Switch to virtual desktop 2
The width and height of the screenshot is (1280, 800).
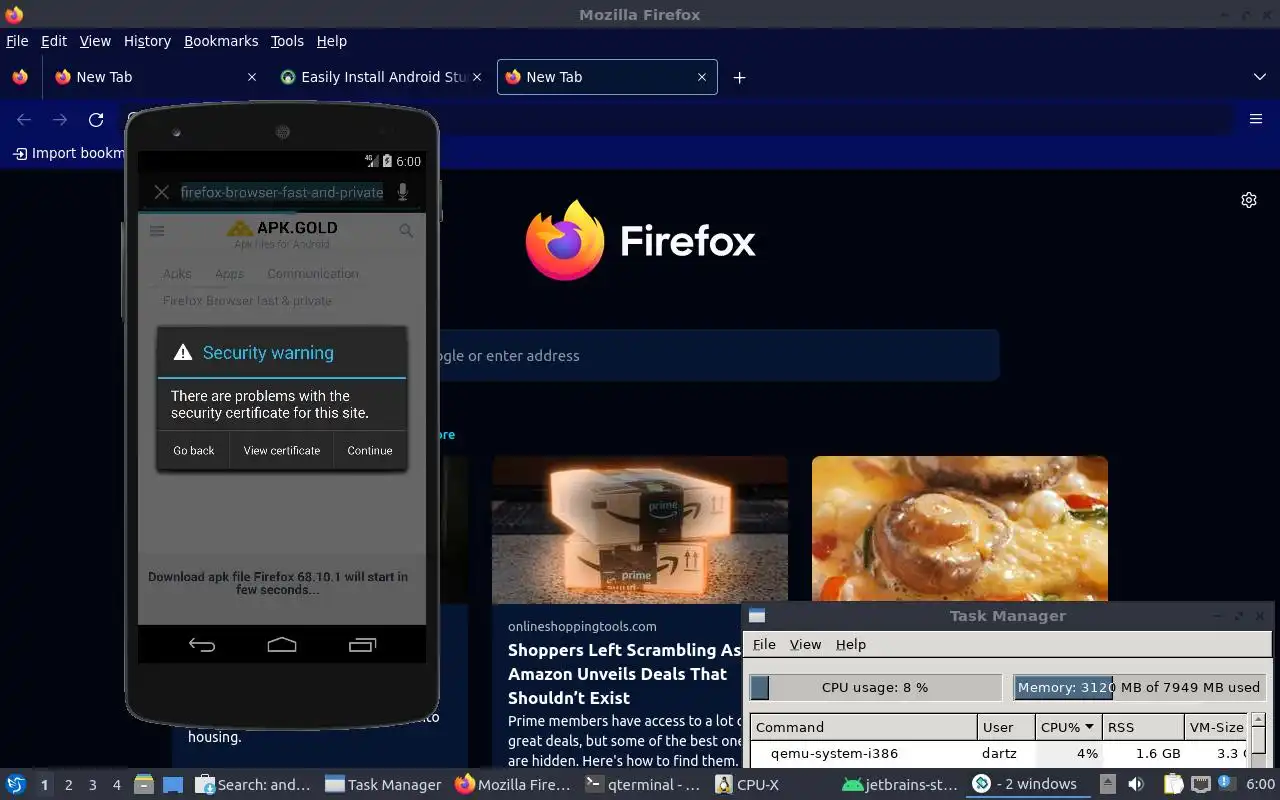68,785
